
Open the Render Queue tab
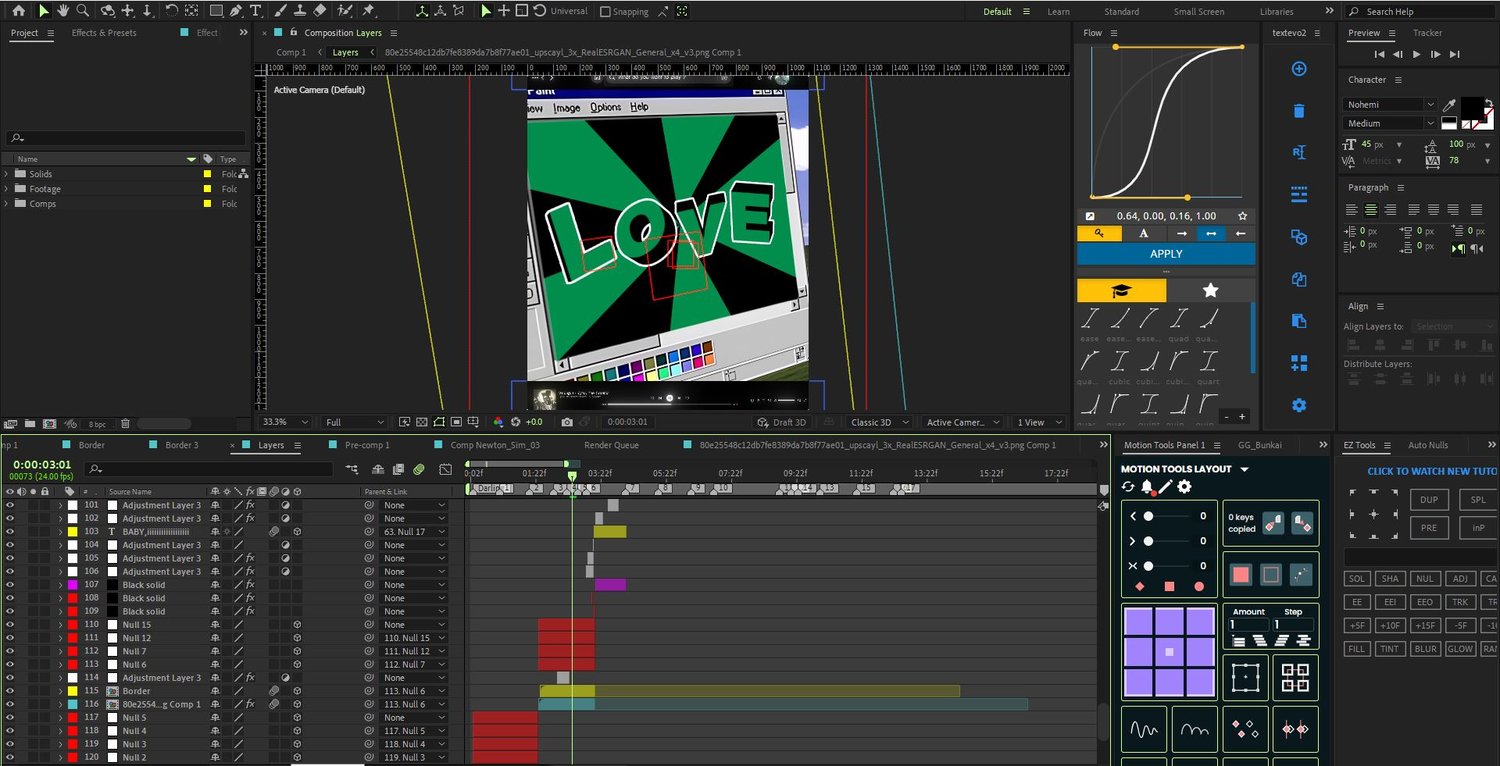pyautogui.click(x=611, y=445)
